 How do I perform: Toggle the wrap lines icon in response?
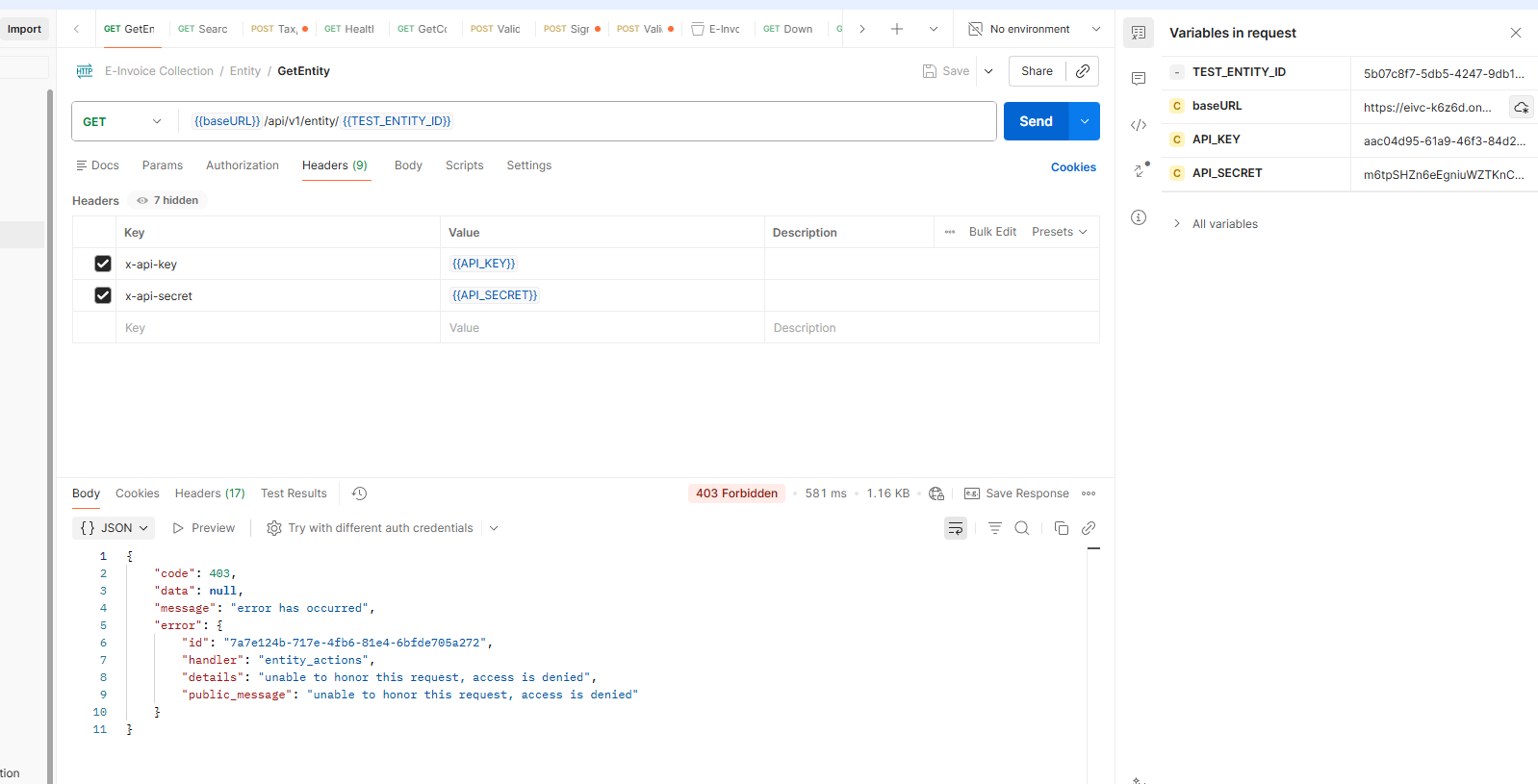pos(956,528)
